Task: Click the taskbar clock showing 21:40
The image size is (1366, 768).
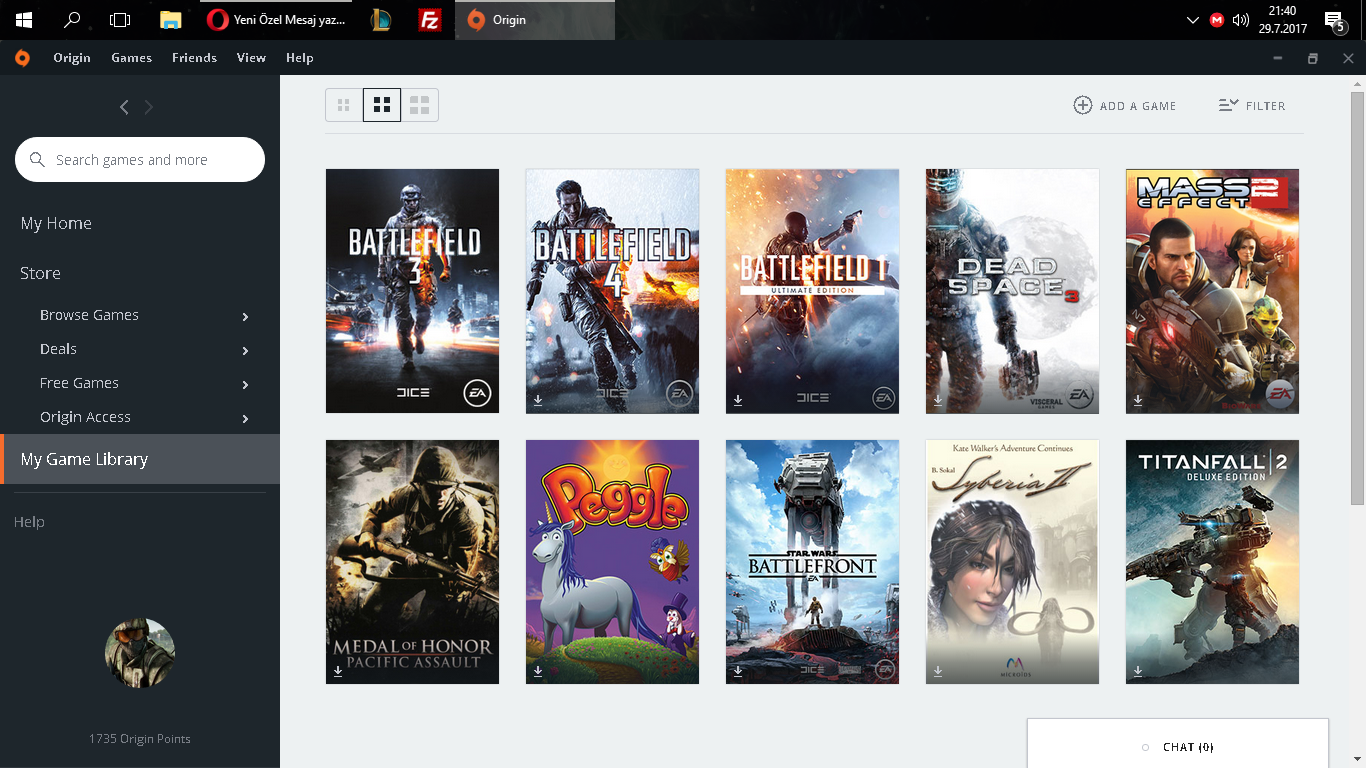Action: click(1282, 20)
